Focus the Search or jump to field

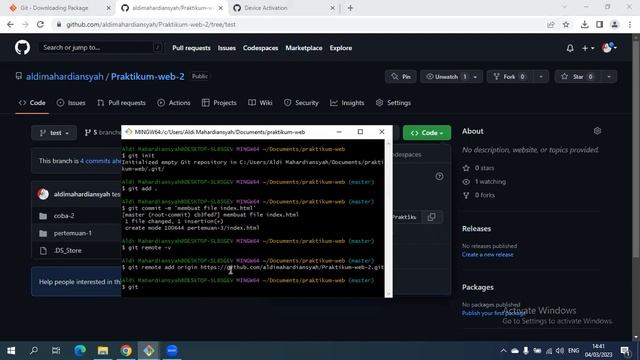(100, 48)
